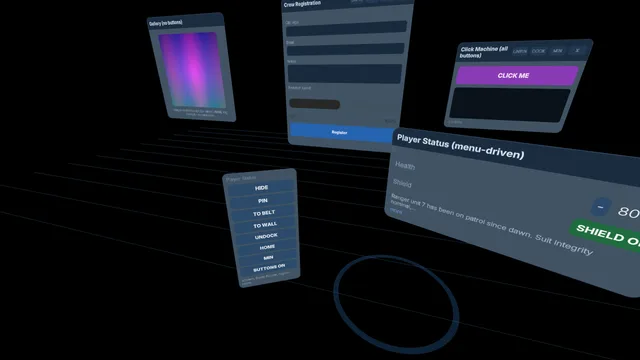Click the Crew Registration title text

(x=302, y=4)
